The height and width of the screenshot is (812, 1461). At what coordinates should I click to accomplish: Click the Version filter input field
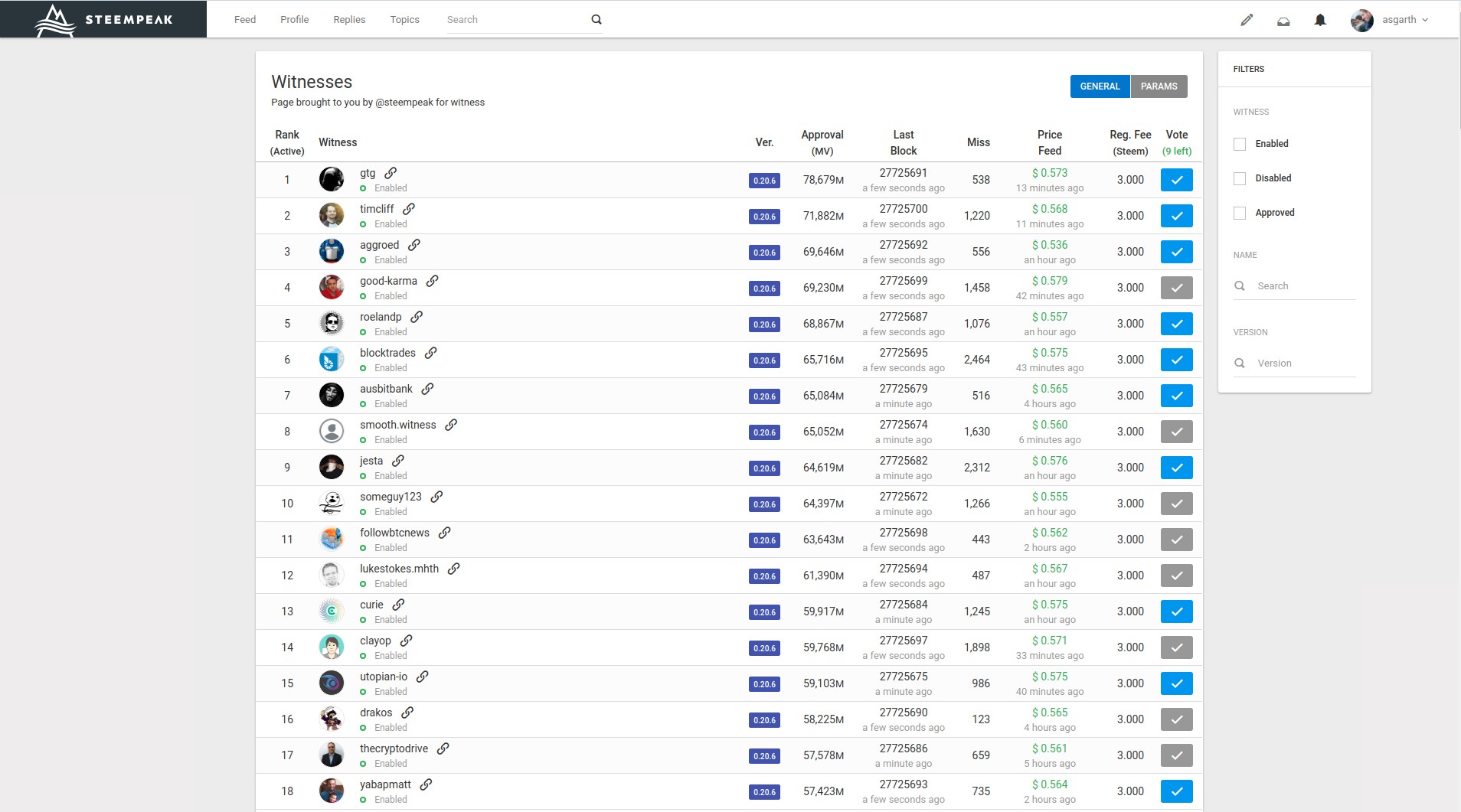pyautogui.click(x=1304, y=364)
